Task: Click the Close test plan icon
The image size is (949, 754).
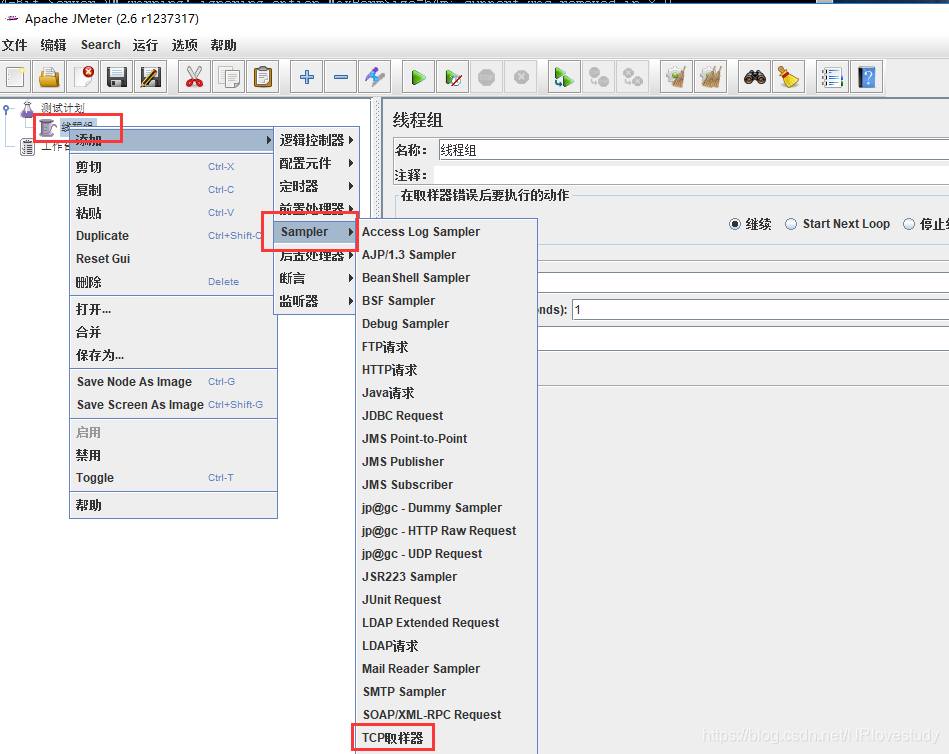Action: pos(83,77)
